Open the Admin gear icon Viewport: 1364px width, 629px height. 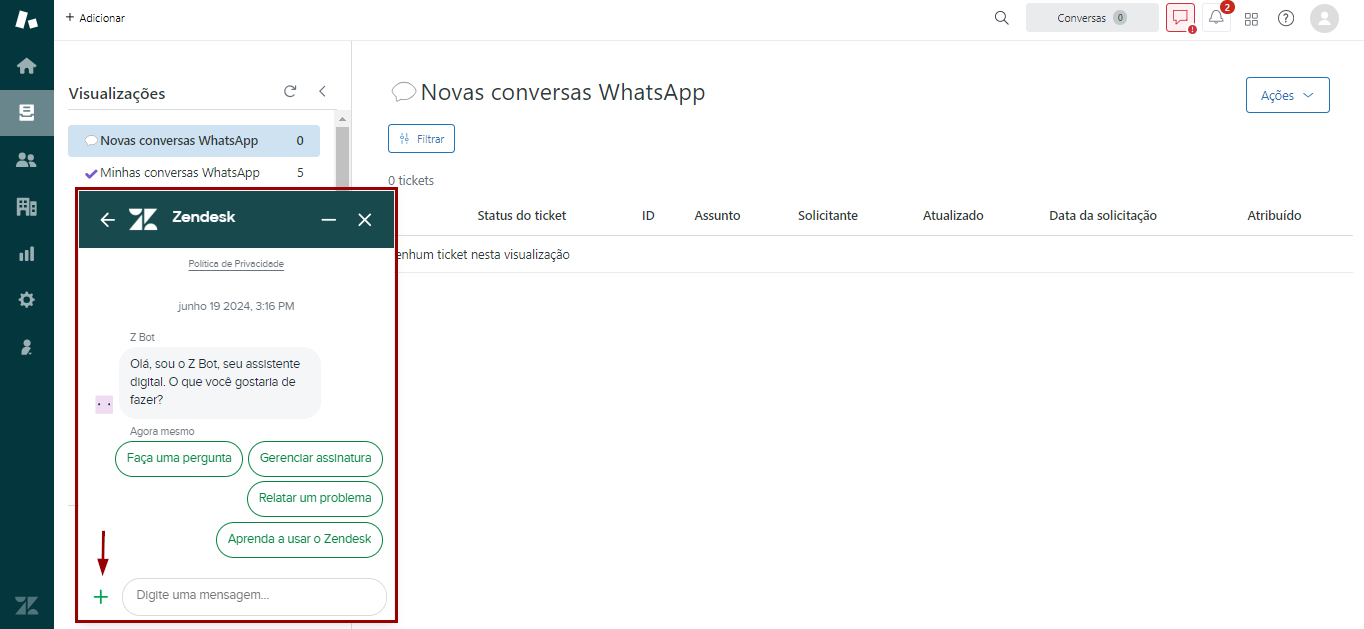point(27,300)
